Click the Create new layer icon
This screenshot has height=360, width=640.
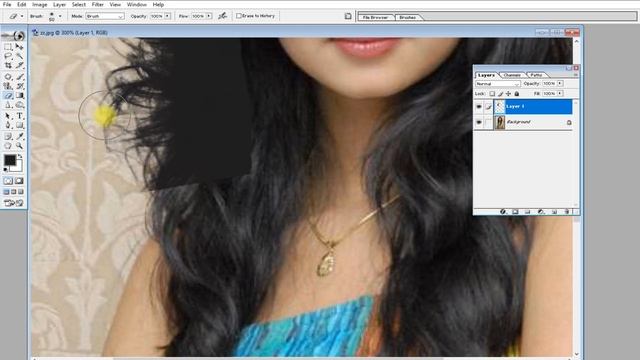(x=554, y=211)
